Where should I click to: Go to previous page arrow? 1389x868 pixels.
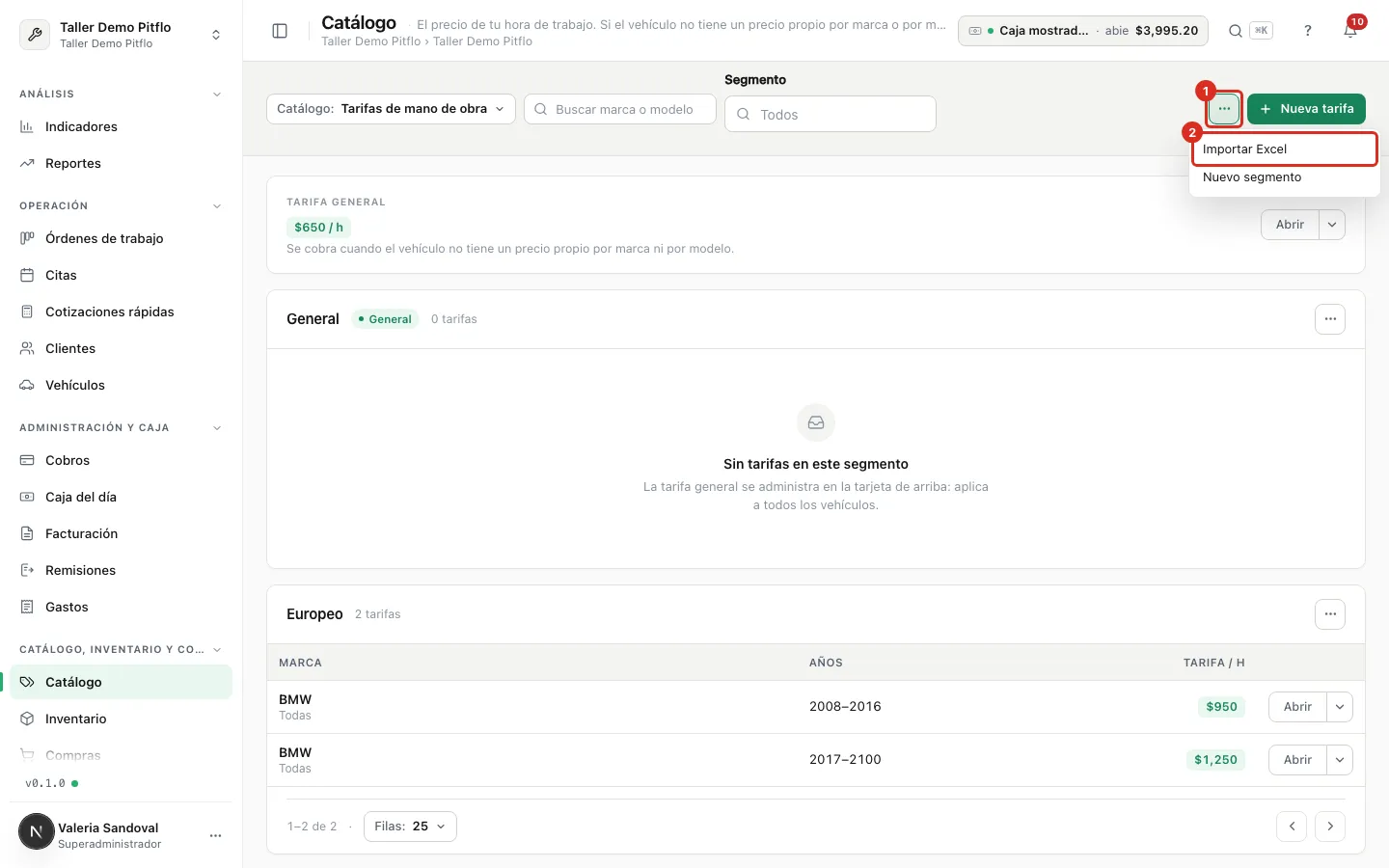pos(1292,827)
